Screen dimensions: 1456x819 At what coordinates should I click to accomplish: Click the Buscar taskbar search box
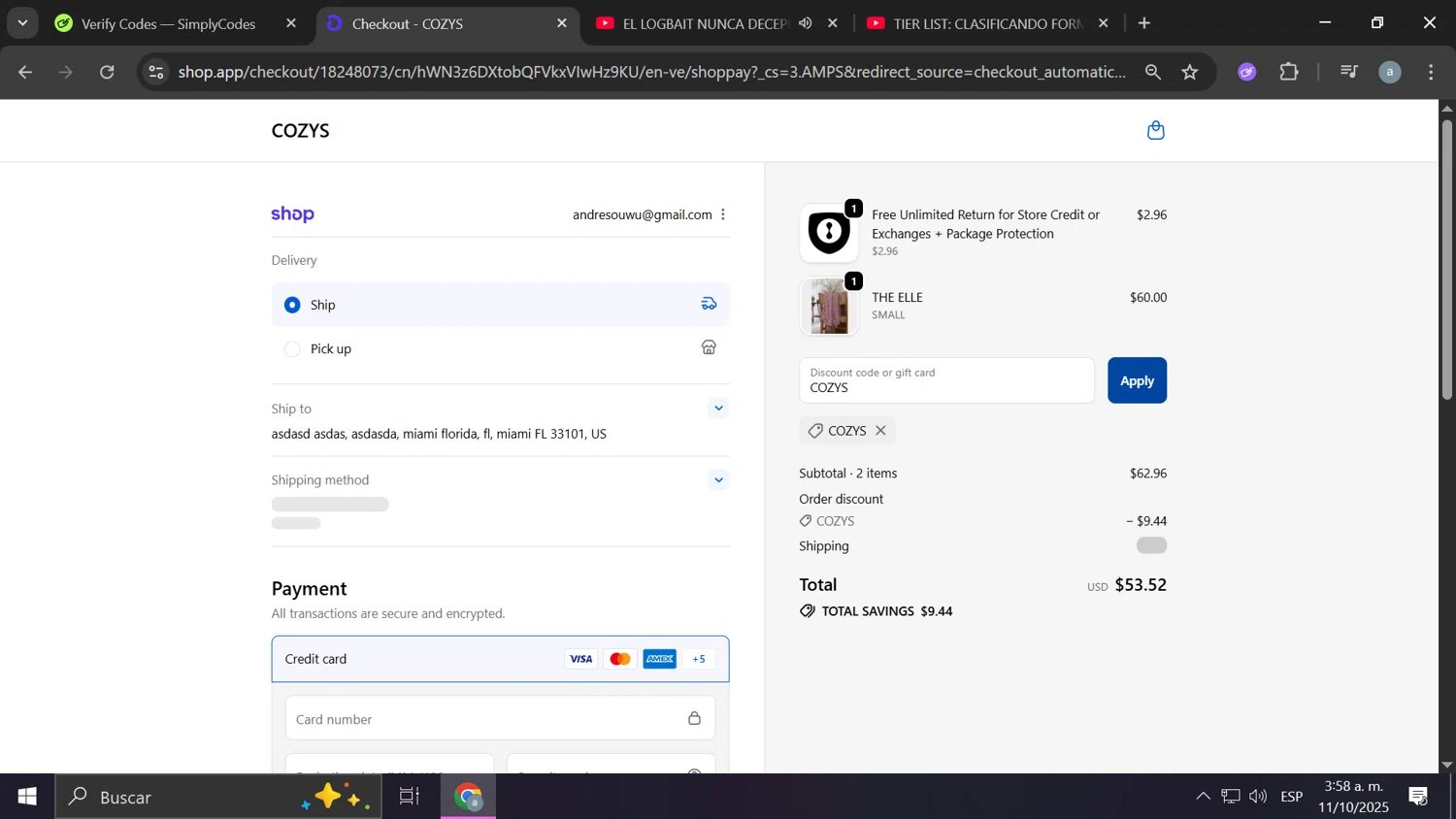coord(217,797)
